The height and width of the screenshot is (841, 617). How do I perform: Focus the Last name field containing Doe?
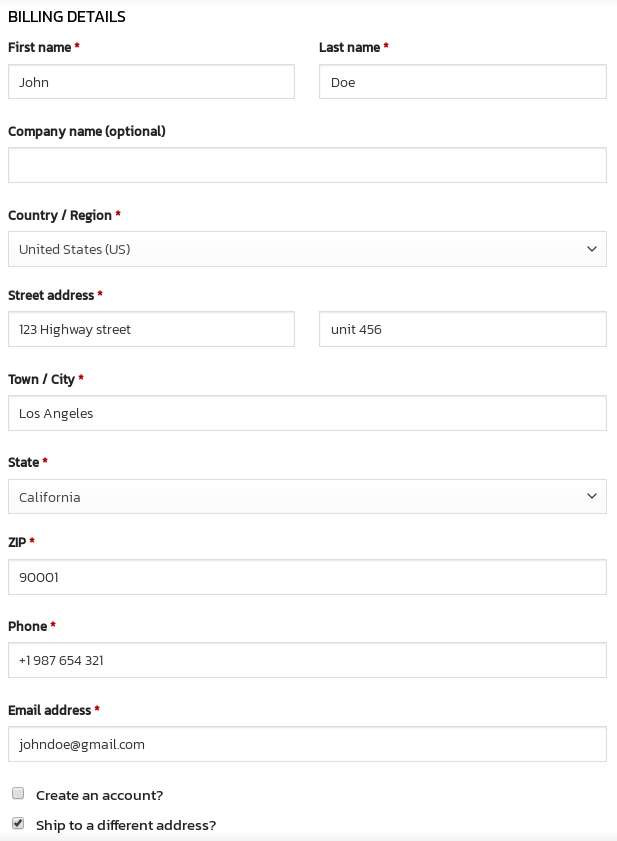click(463, 82)
